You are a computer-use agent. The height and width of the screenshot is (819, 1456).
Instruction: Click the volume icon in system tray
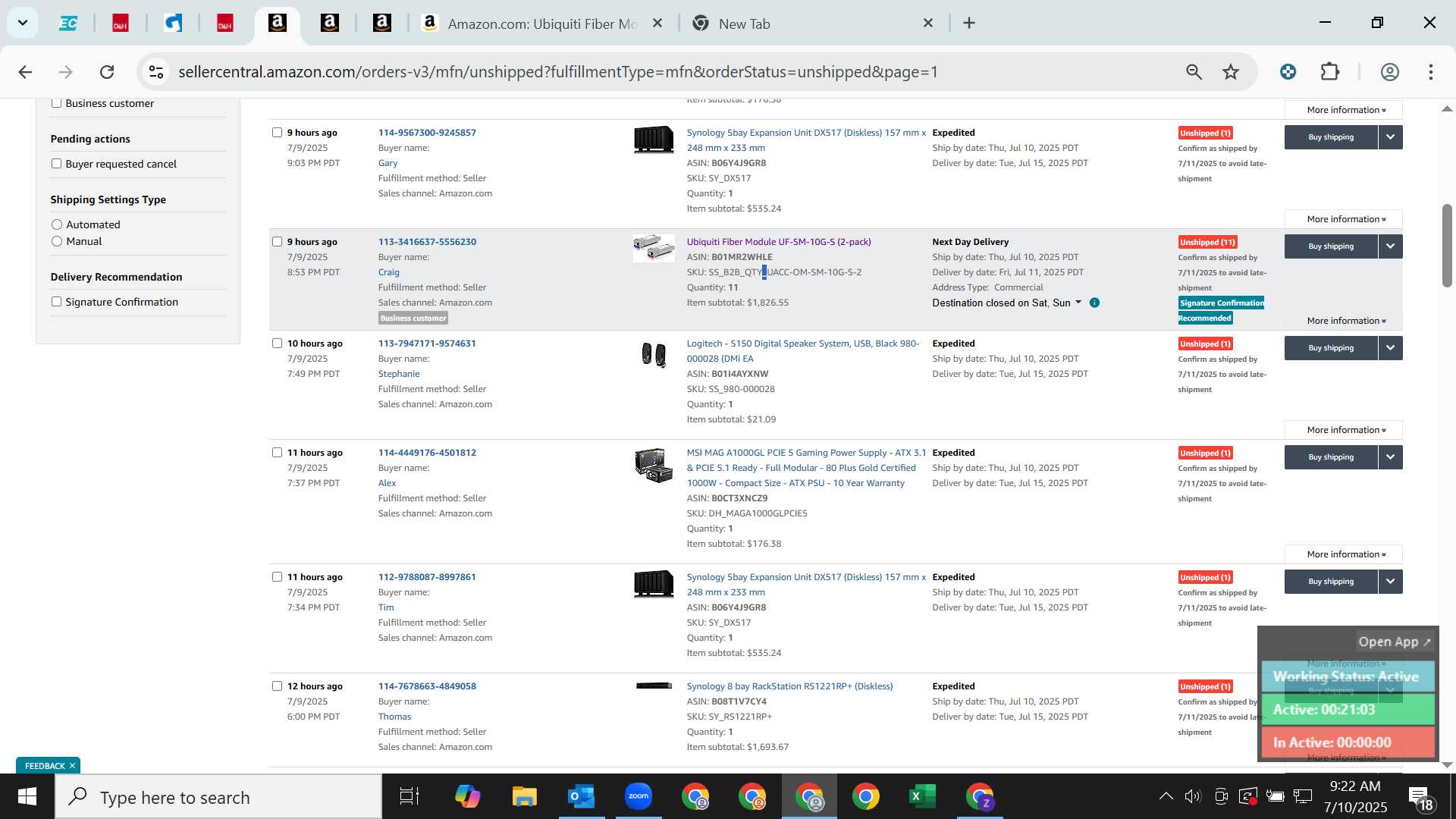click(1193, 796)
